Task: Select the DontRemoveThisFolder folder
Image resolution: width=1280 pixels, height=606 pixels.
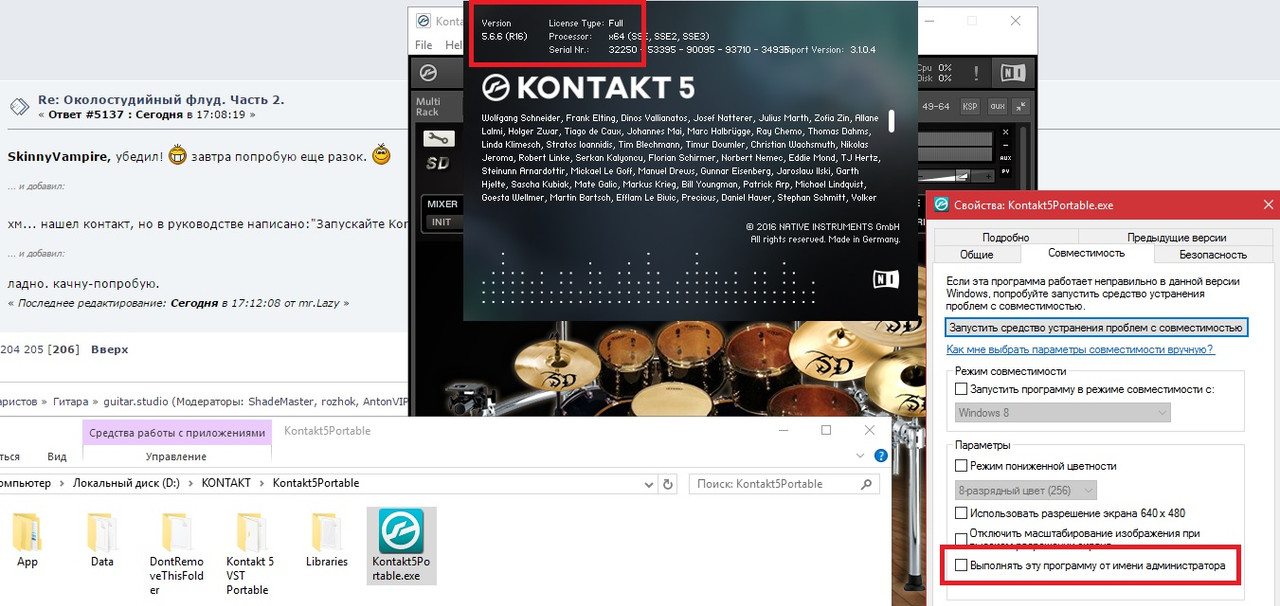Action: [176, 554]
